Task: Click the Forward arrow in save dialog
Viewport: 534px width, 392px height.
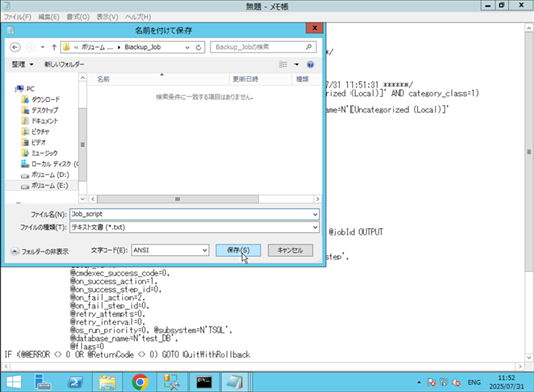Action: tap(31, 47)
